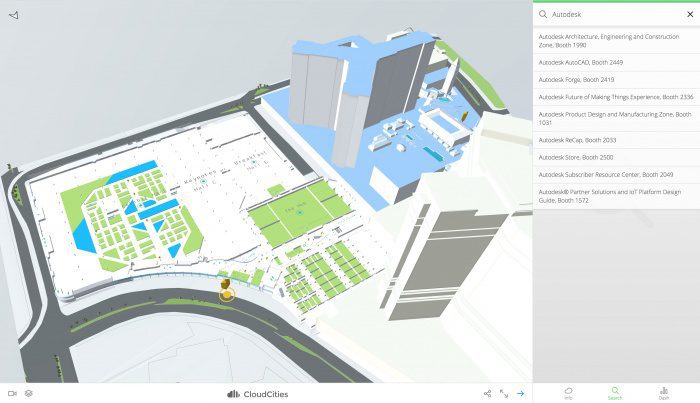The width and height of the screenshot is (700, 403).
Task: Click the camera view icon
Action: [x=12, y=393]
